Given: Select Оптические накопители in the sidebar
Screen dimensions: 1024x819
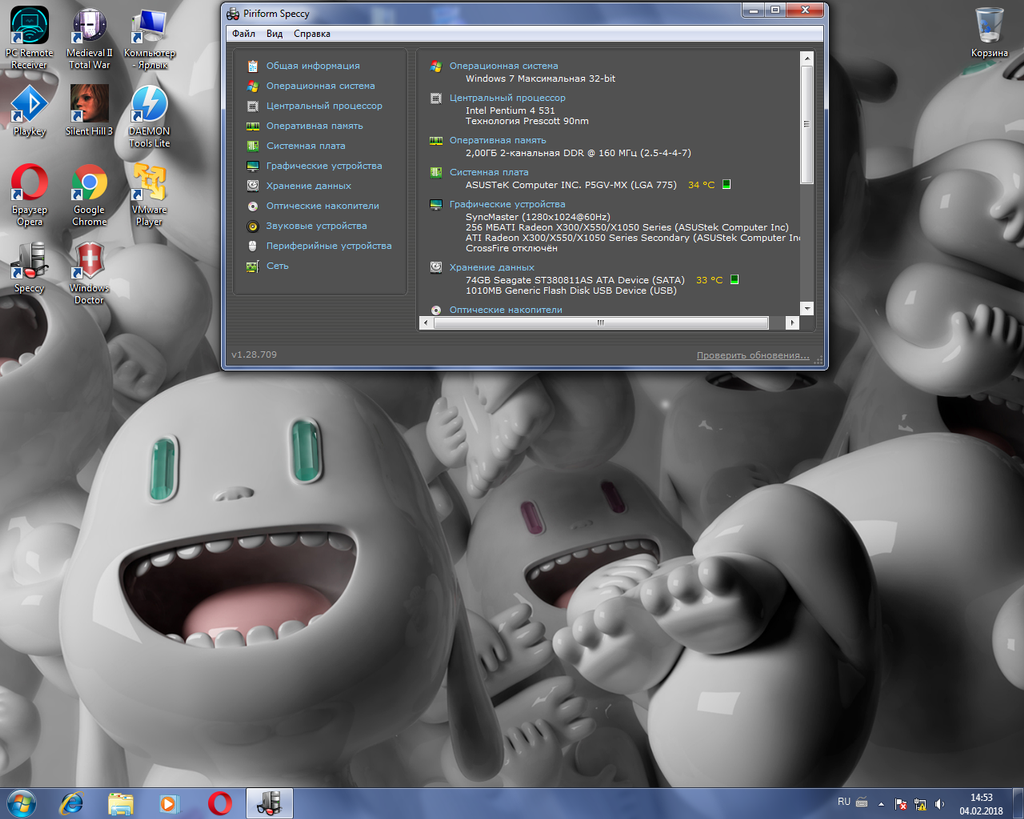Looking at the screenshot, I should pyautogui.click(x=322, y=206).
